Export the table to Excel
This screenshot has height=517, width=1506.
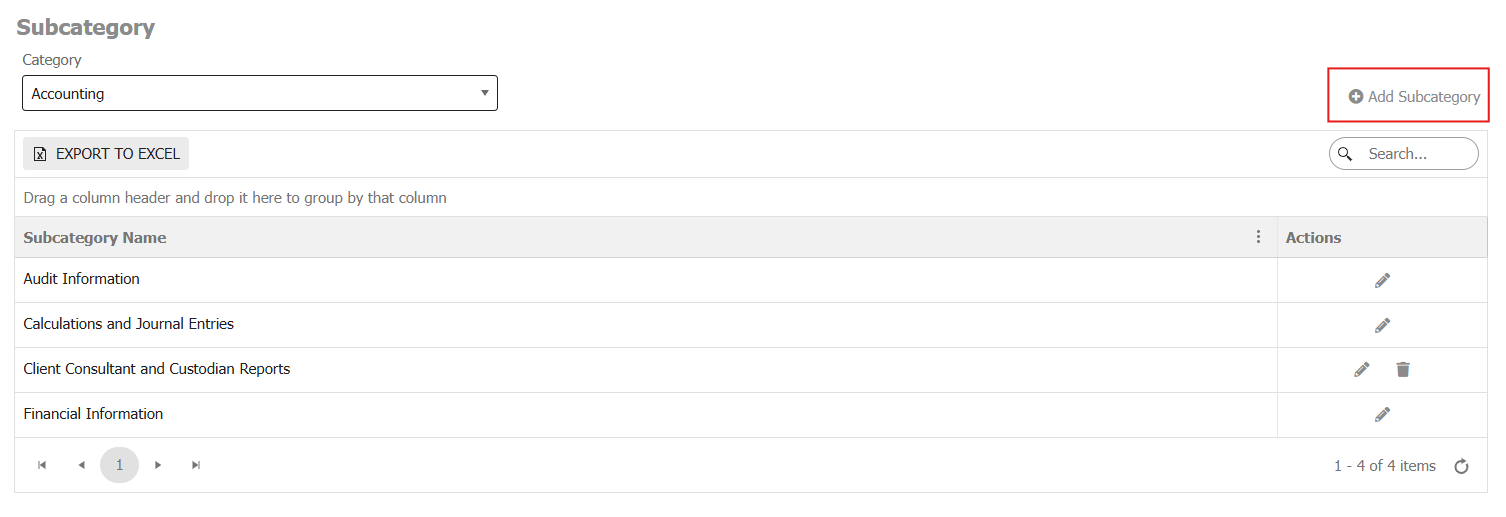pyautogui.click(x=106, y=154)
